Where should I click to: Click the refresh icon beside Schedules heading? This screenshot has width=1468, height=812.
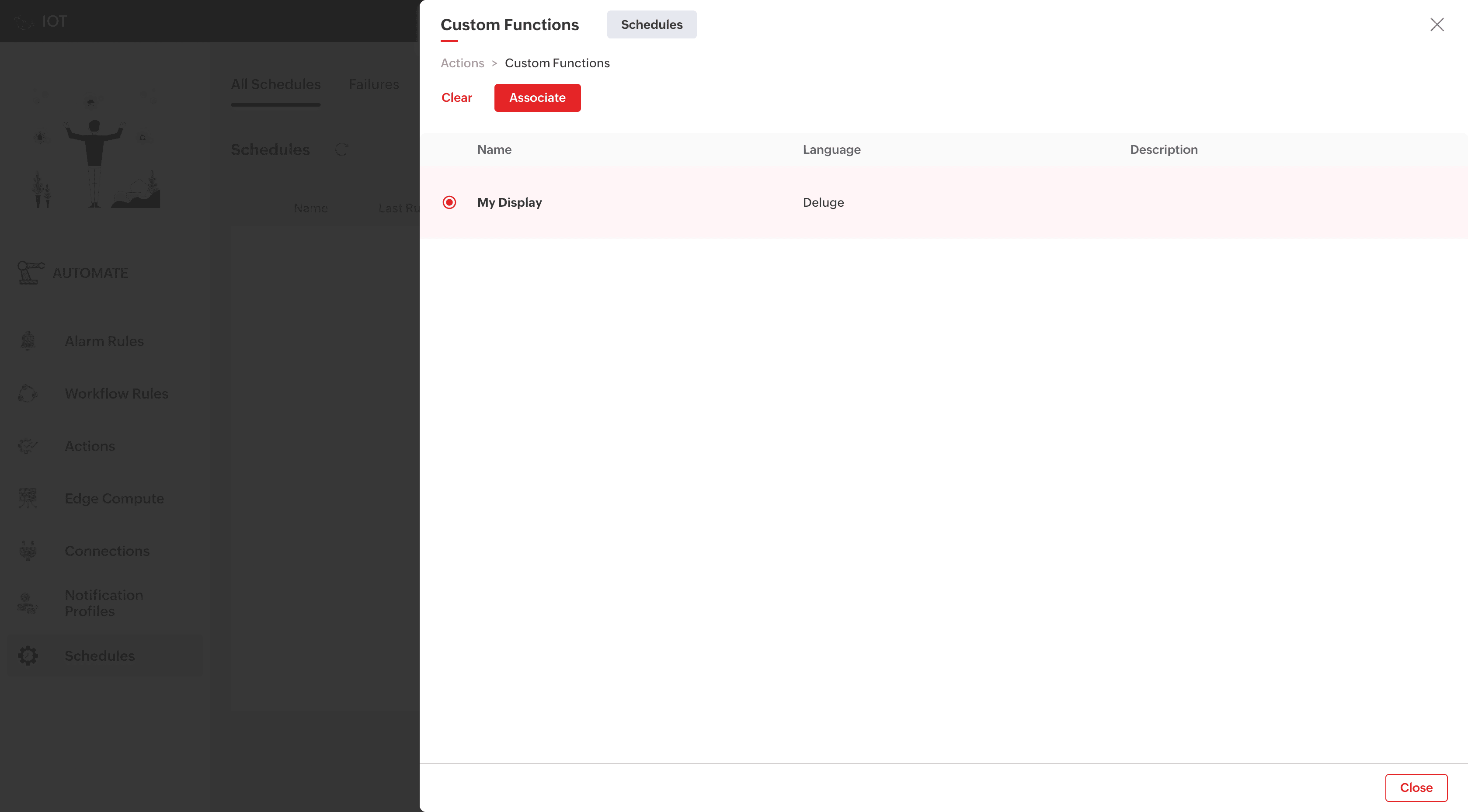[x=341, y=149]
